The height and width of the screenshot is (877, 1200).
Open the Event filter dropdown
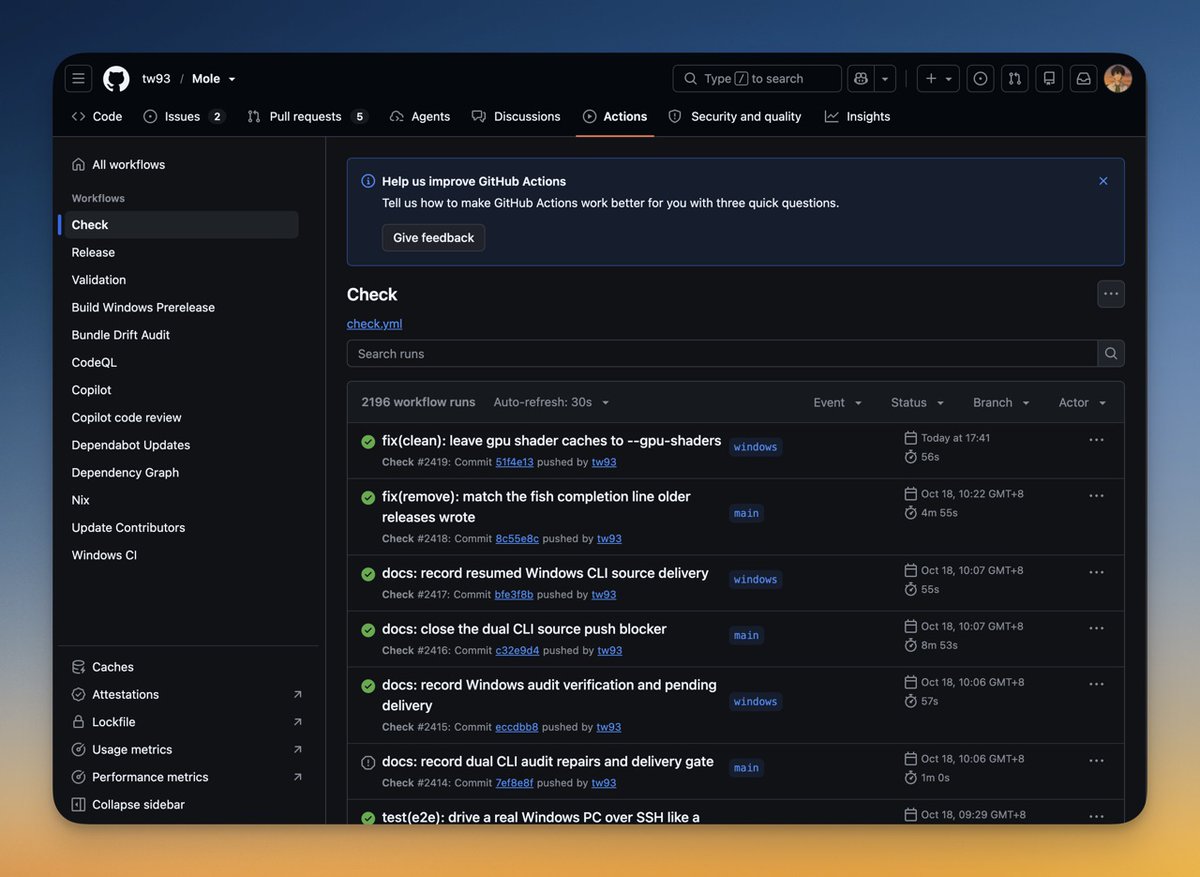[x=838, y=402]
